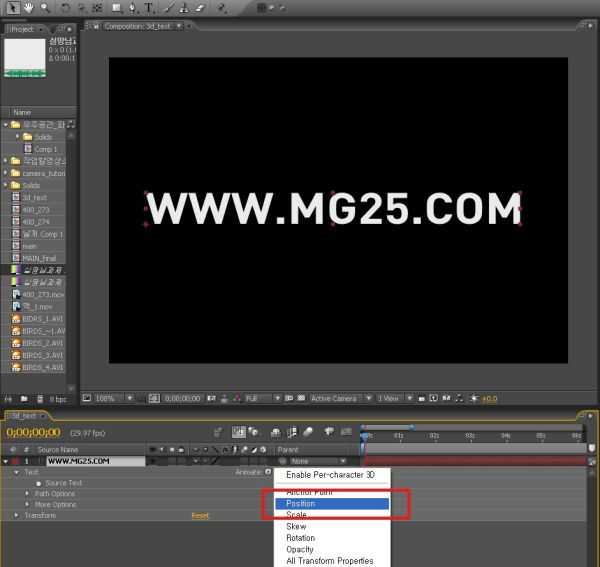Toggle the composition viewer lock
This screenshot has height=567, width=600.
coord(96,26)
